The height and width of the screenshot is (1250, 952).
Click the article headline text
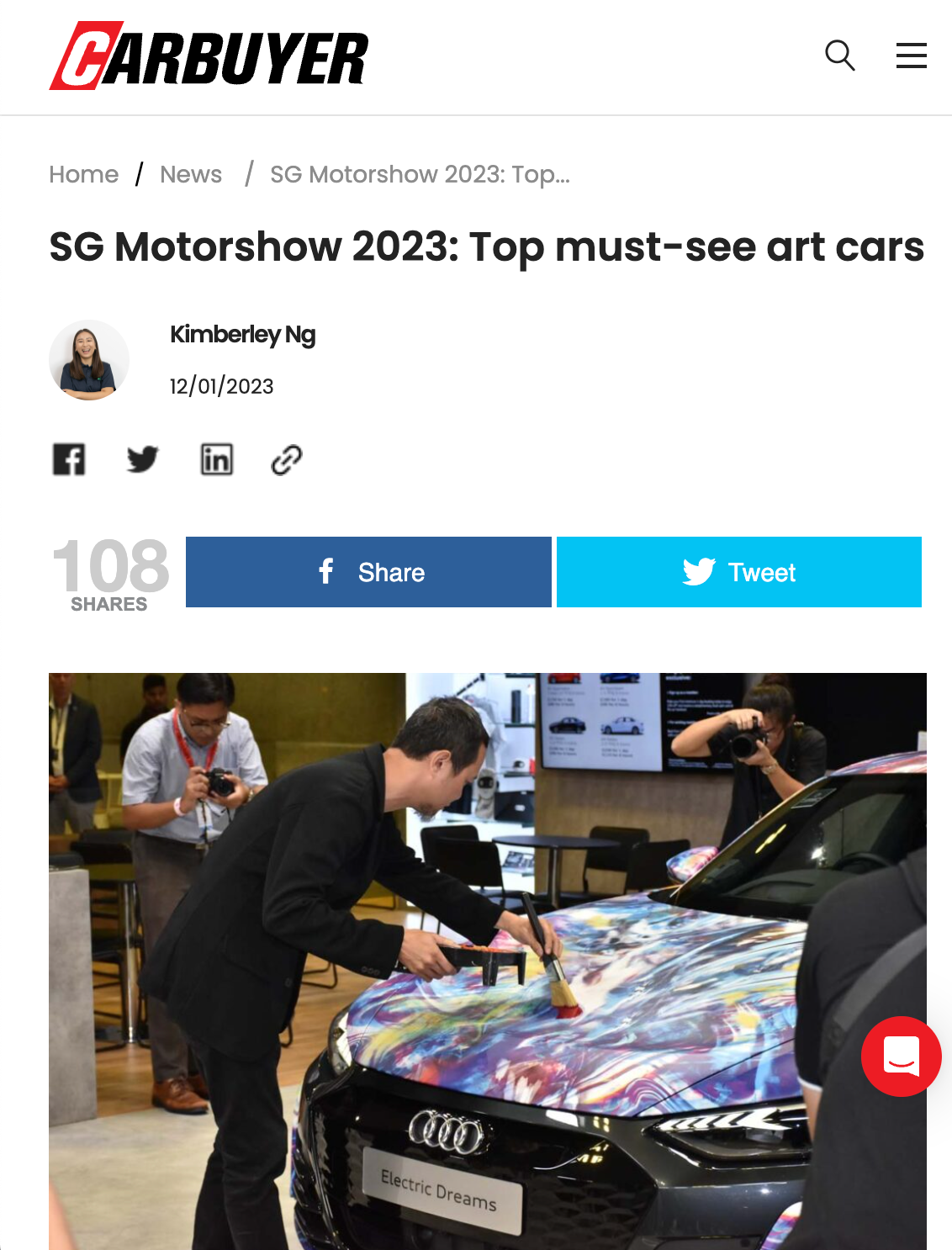[486, 247]
